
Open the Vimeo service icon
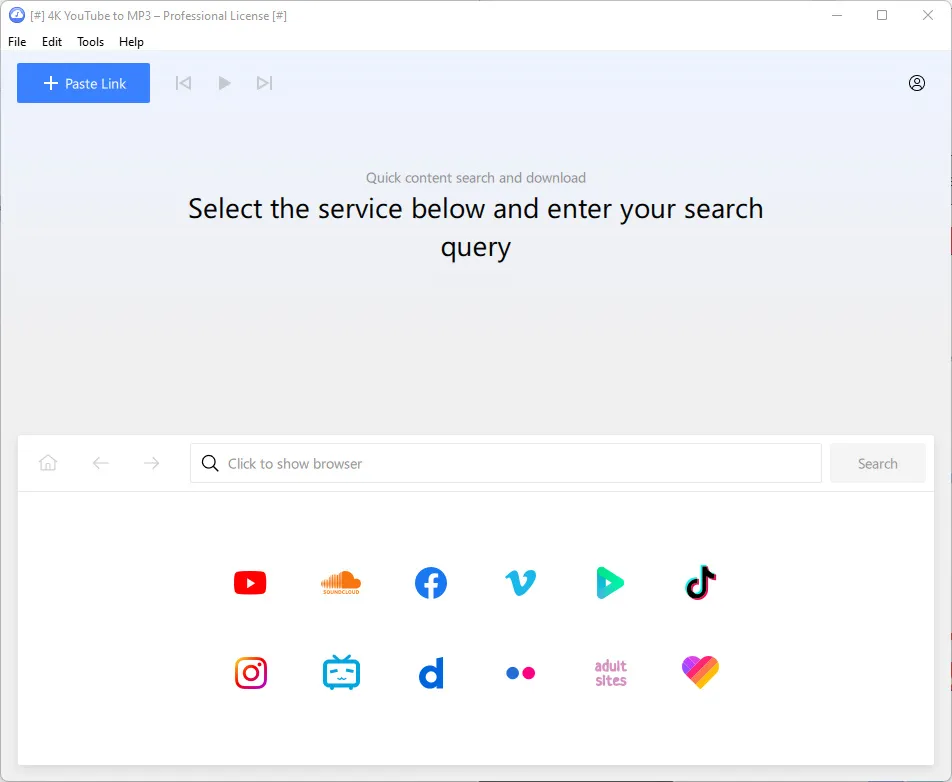(520, 583)
